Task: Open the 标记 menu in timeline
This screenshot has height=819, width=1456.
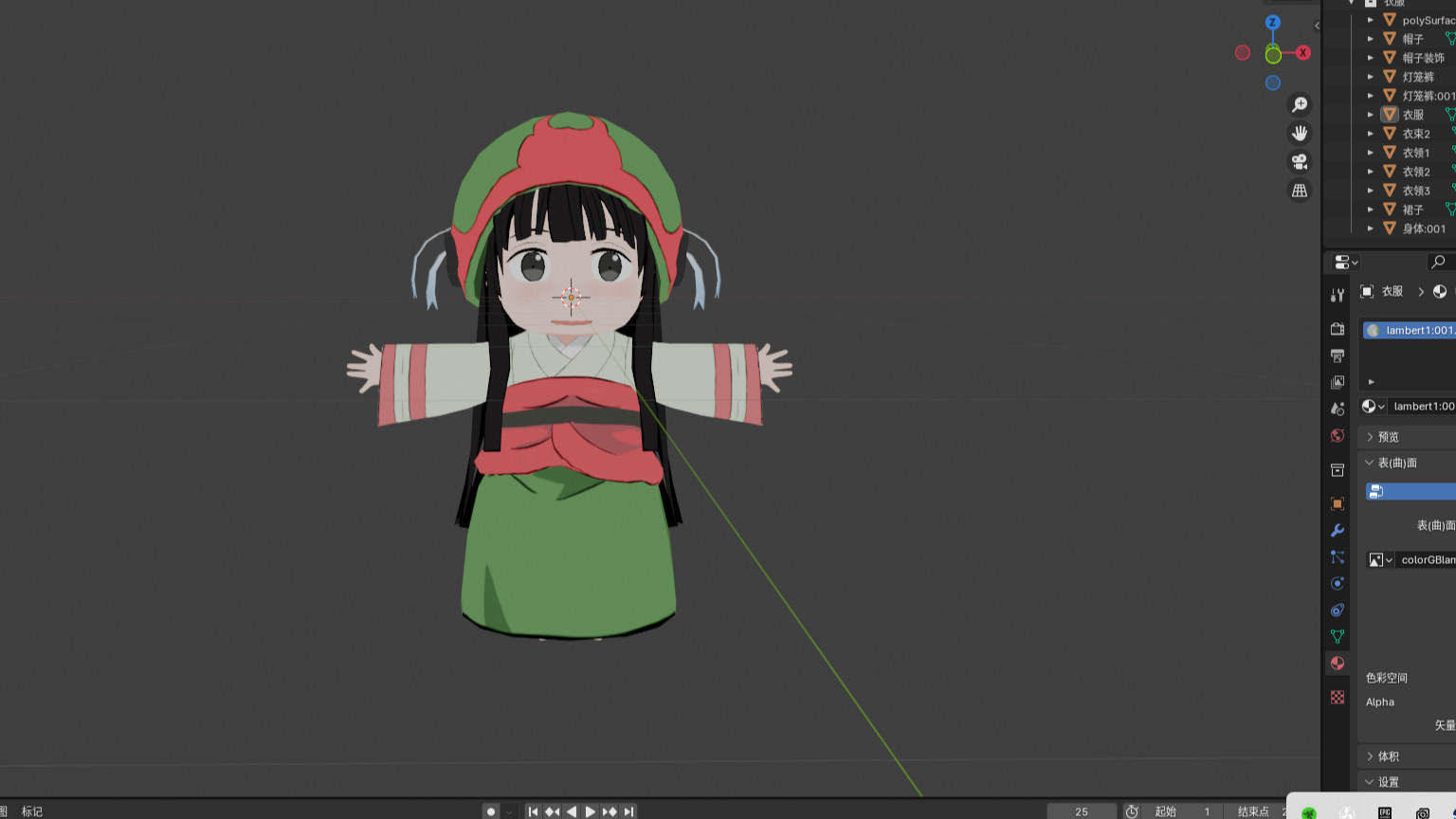Action: click(x=32, y=811)
